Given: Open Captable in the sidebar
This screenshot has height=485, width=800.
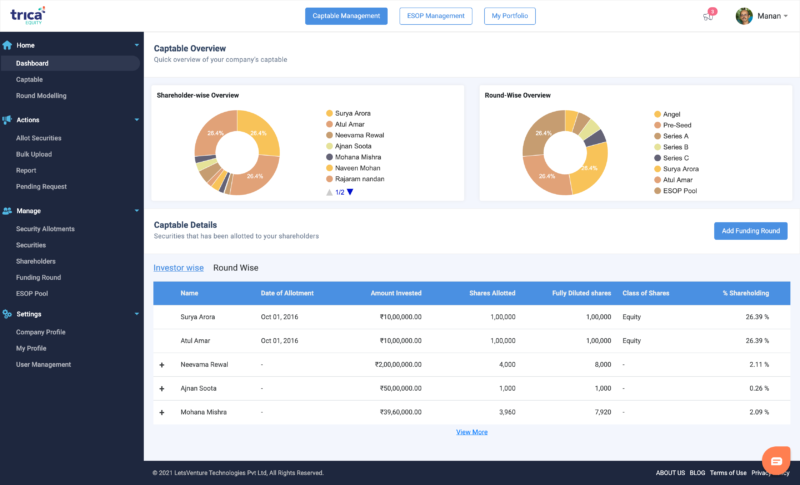Looking at the screenshot, I should (x=29, y=80).
